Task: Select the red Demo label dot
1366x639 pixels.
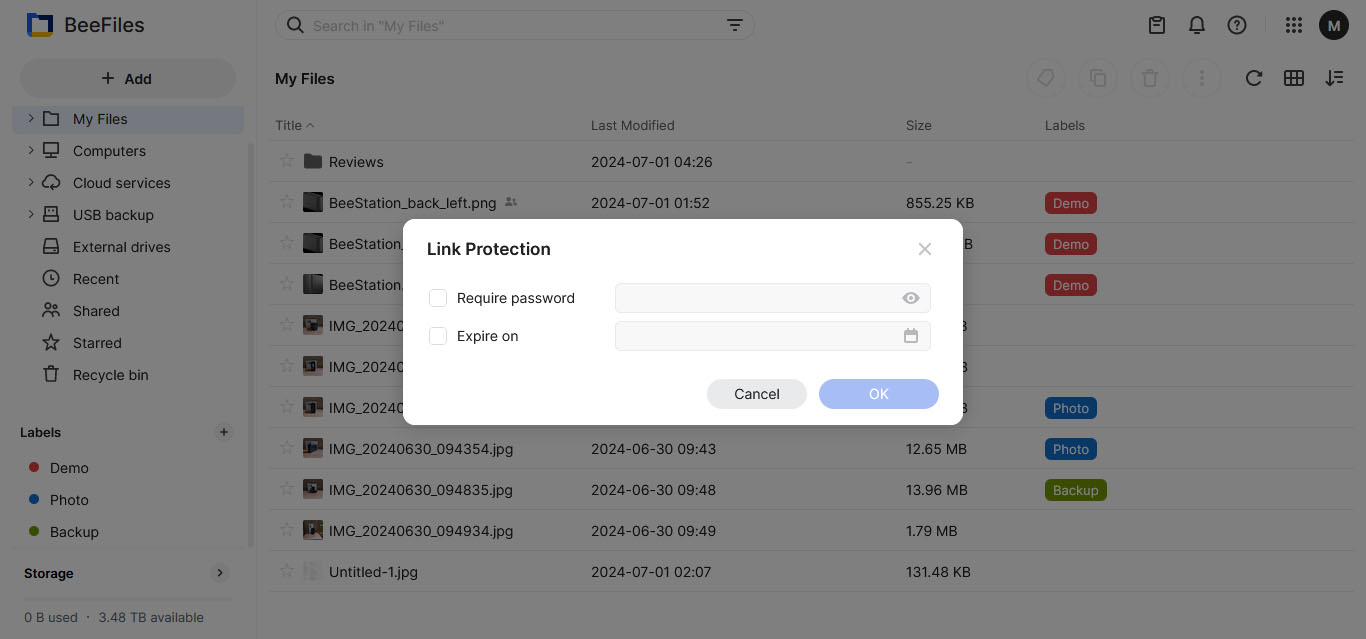Action: point(34,468)
